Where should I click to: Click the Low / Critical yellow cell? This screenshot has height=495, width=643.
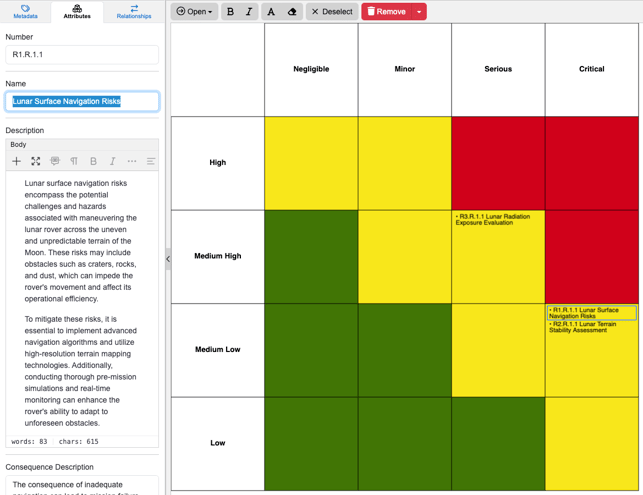point(592,444)
